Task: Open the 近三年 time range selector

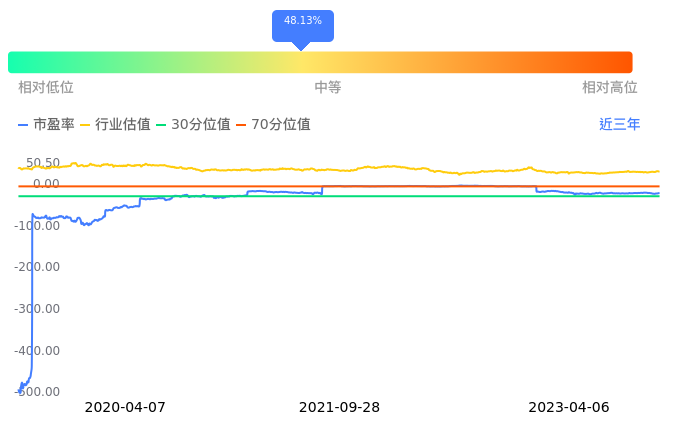Action: tap(619, 125)
